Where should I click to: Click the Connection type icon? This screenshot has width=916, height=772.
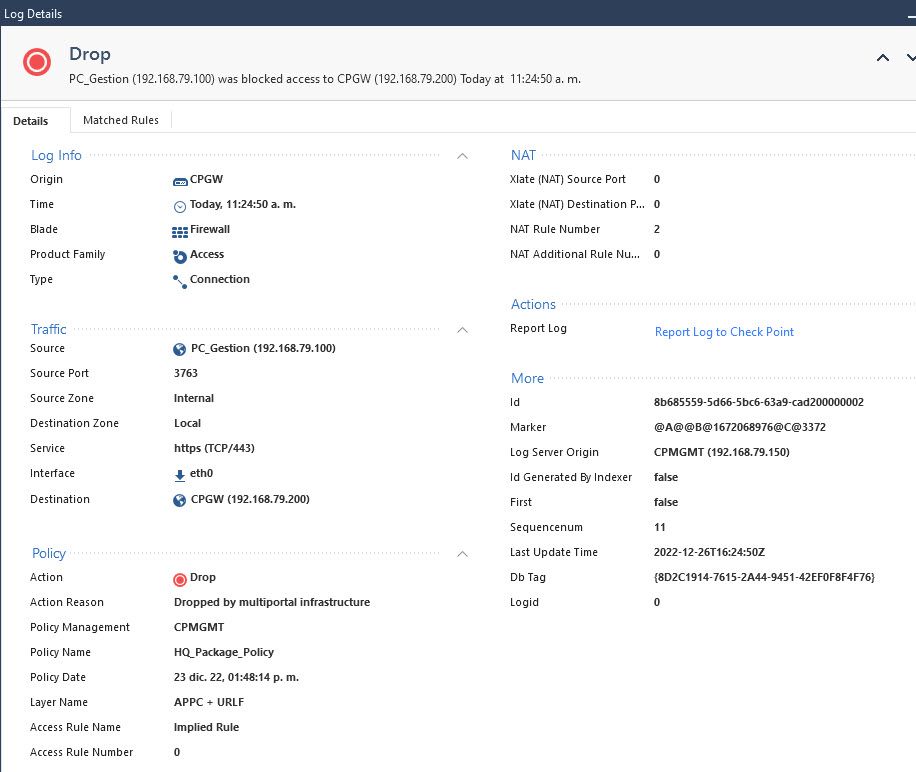[178, 280]
